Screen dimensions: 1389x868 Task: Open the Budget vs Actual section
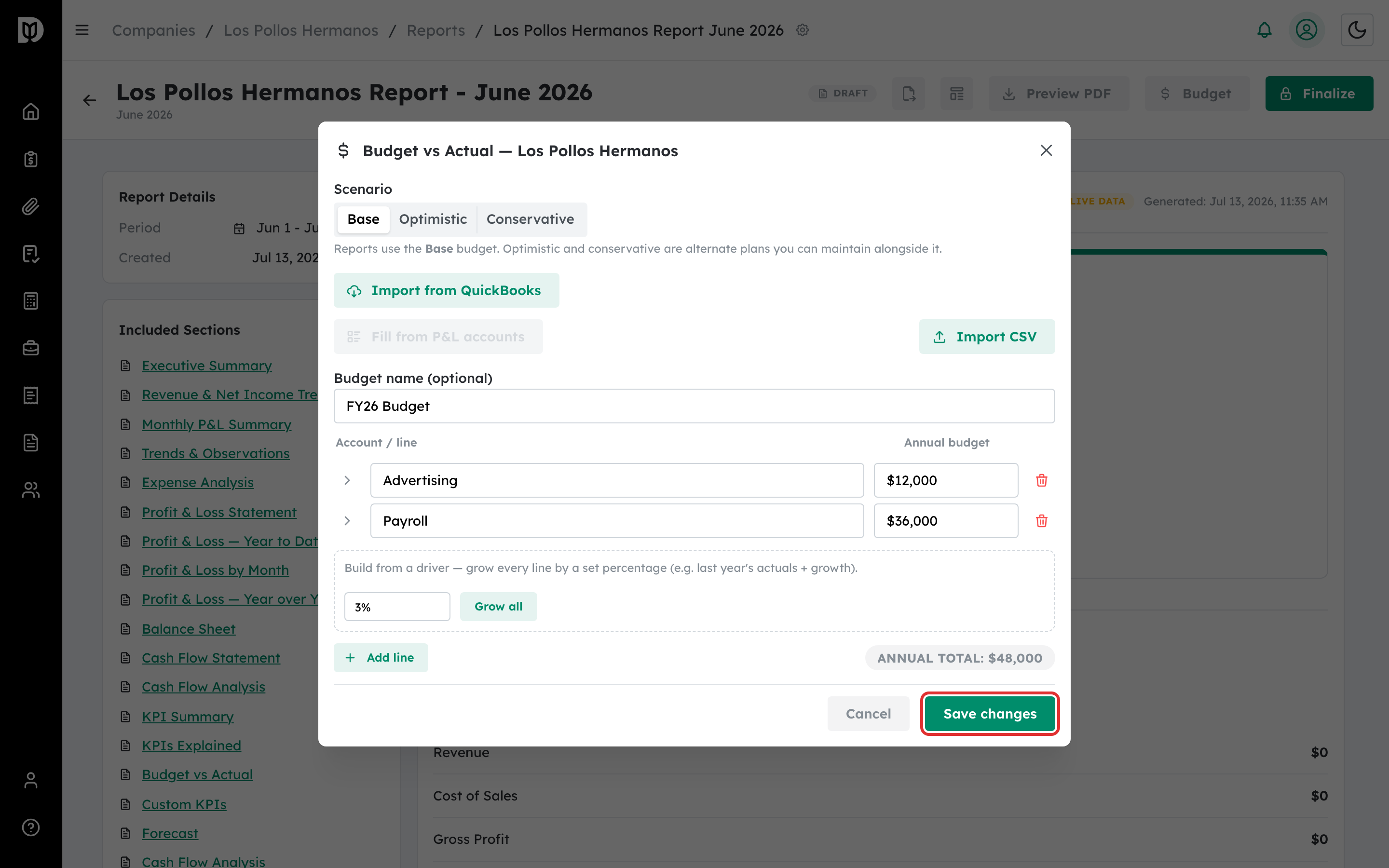(x=197, y=775)
